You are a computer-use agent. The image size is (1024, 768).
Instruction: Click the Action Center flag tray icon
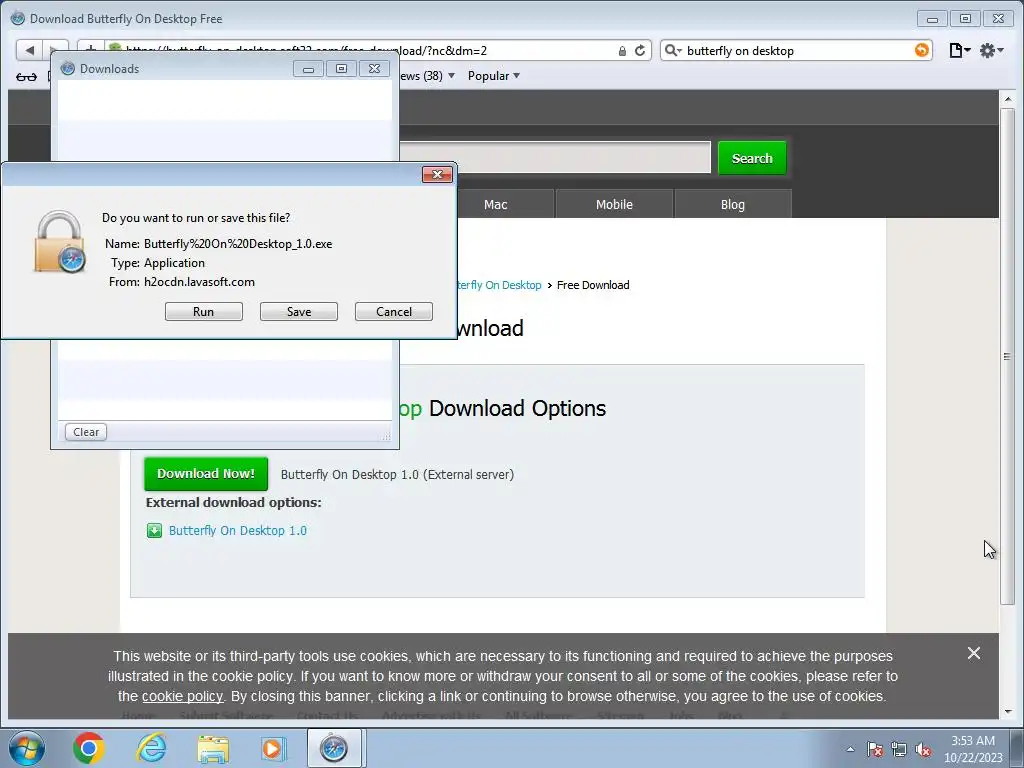click(875, 749)
